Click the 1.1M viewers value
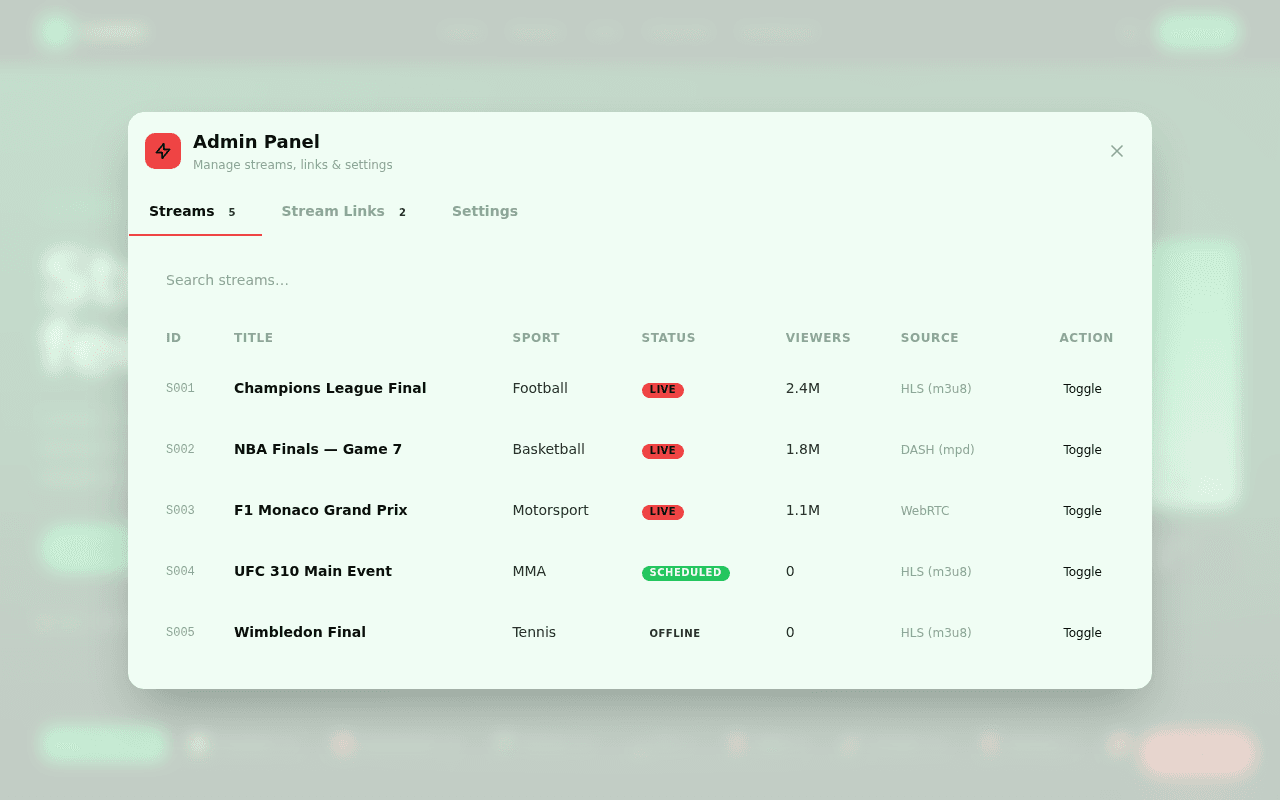Screen dimensions: 1280x800 pos(803,510)
